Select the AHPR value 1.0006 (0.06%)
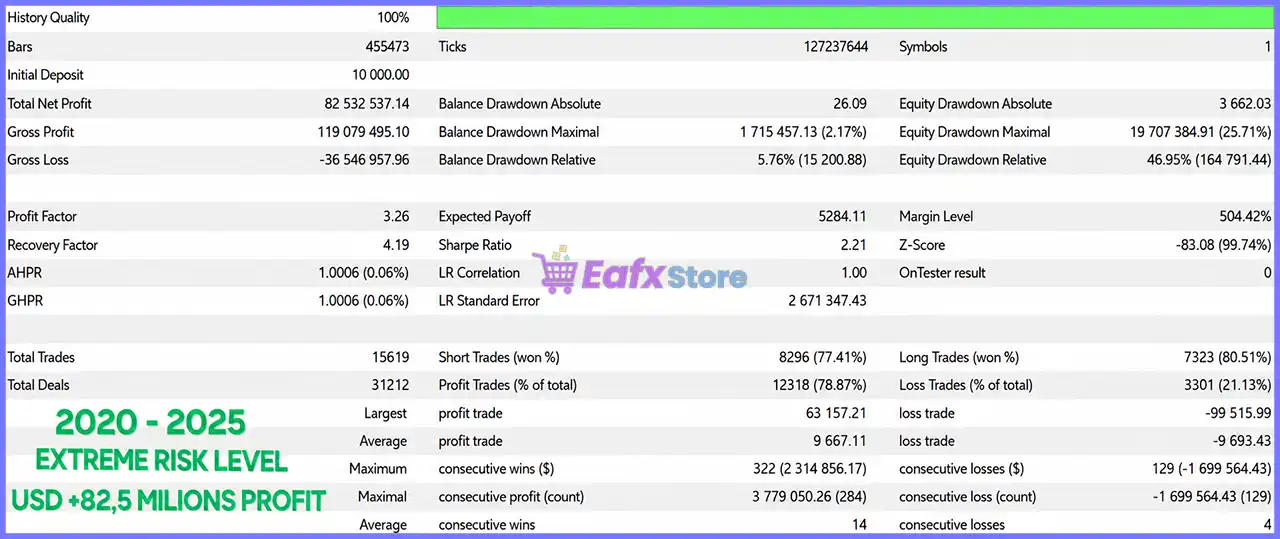This screenshot has height=539, width=1280. coord(364,273)
